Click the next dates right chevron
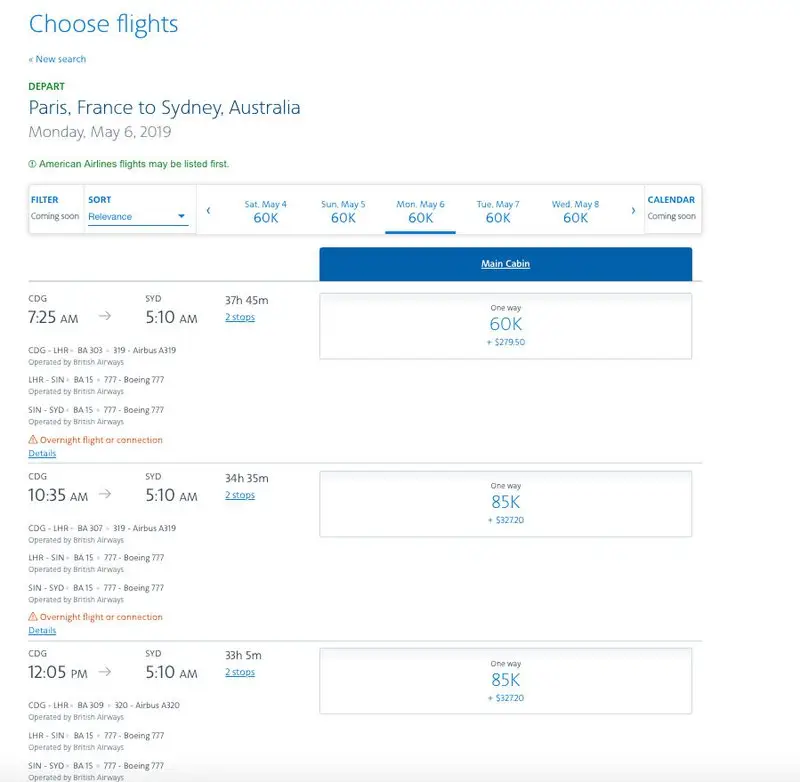 (x=633, y=210)
